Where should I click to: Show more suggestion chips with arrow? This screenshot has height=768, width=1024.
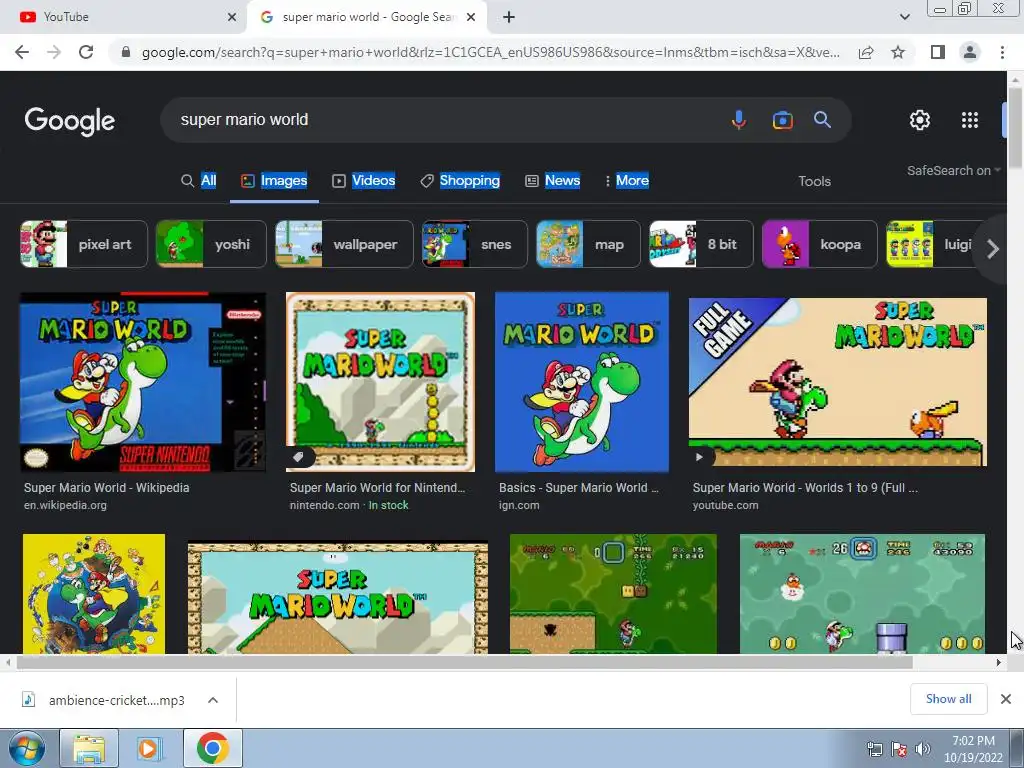point(993,249)
